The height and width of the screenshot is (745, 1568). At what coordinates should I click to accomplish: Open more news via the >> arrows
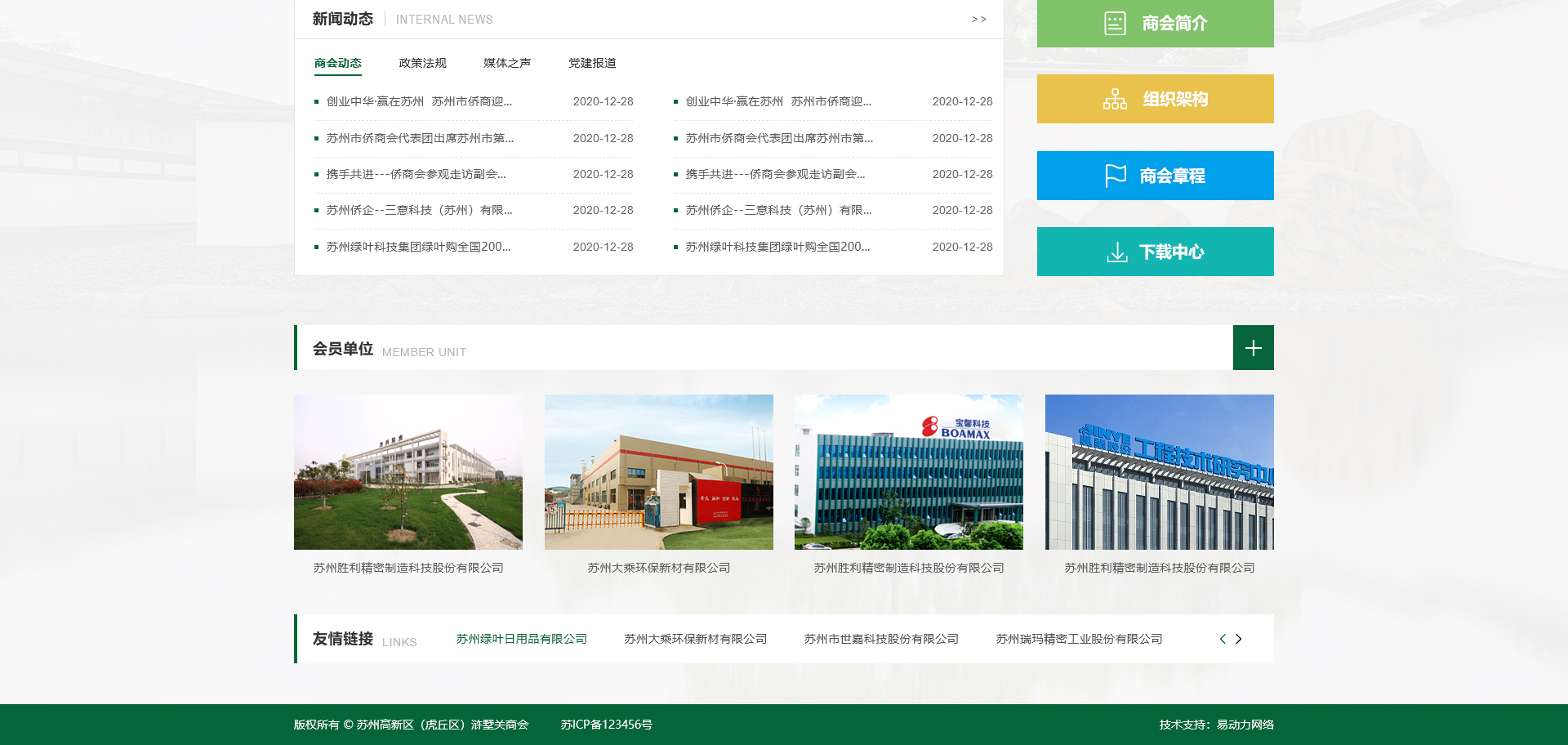pyautogui.click(x=978, y=20)
